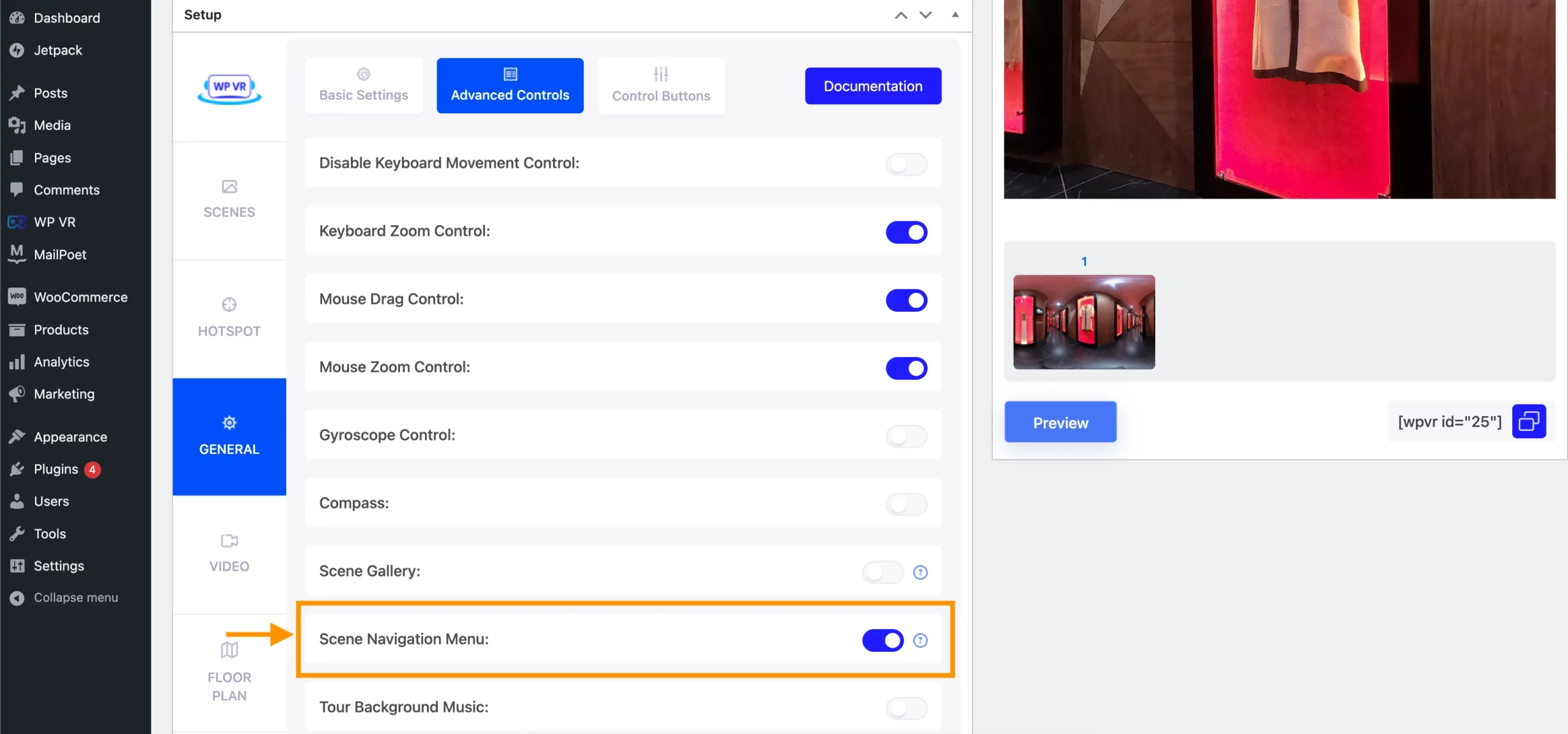Switch to the Control Buttons tab

click(x=661, y=85)
